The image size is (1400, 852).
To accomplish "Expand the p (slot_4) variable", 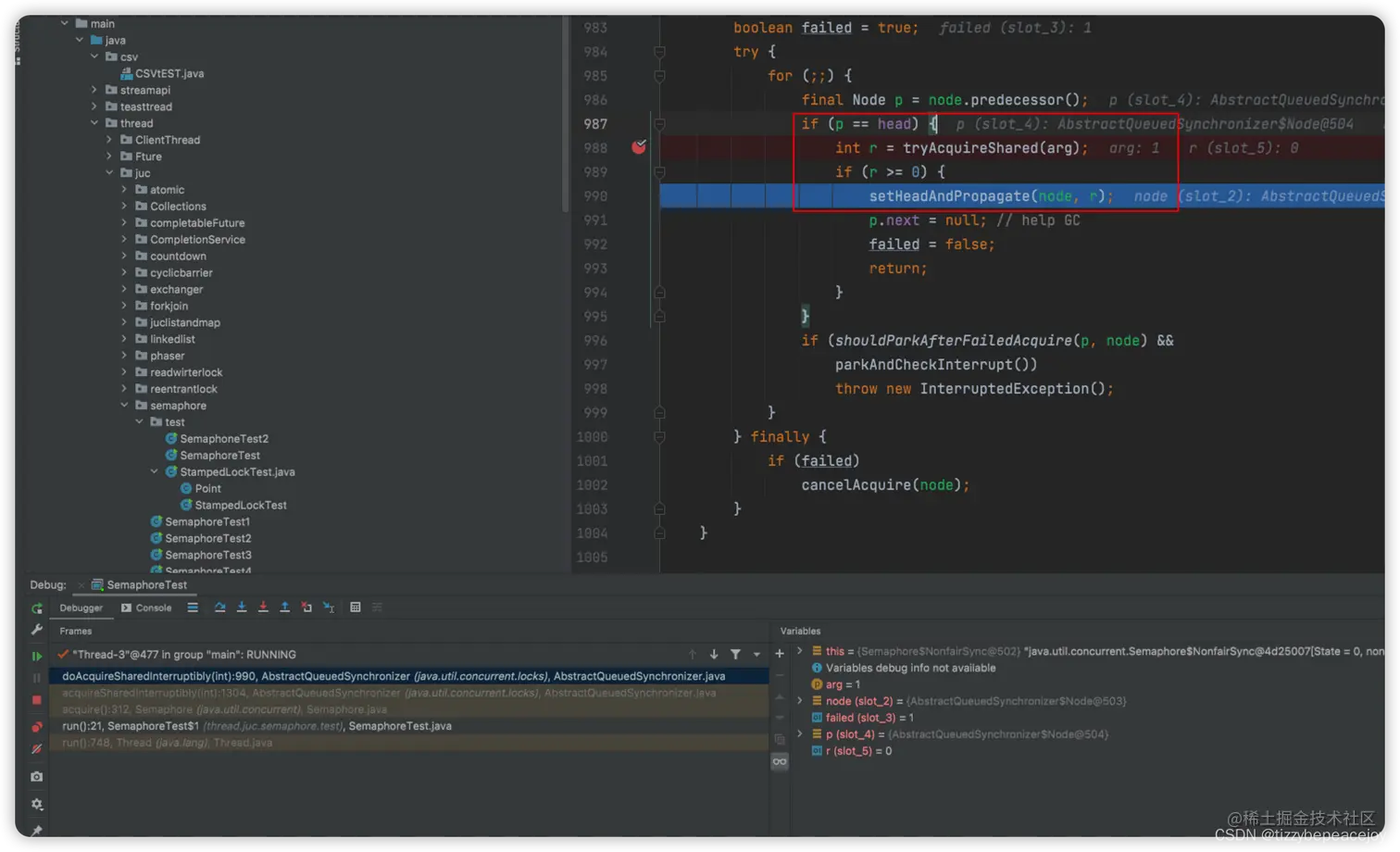I will pos(800,734).
